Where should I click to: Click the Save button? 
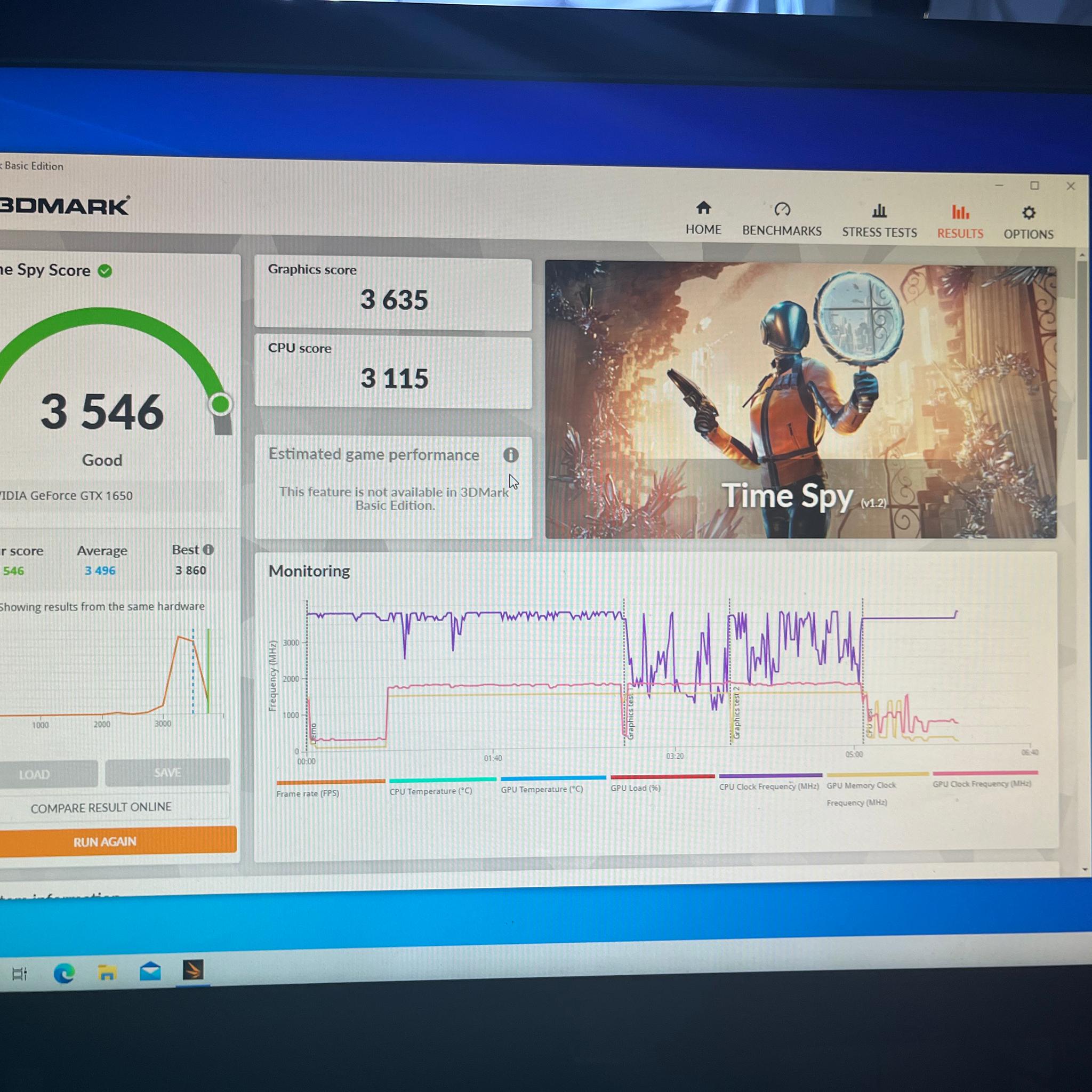point(167,773)
